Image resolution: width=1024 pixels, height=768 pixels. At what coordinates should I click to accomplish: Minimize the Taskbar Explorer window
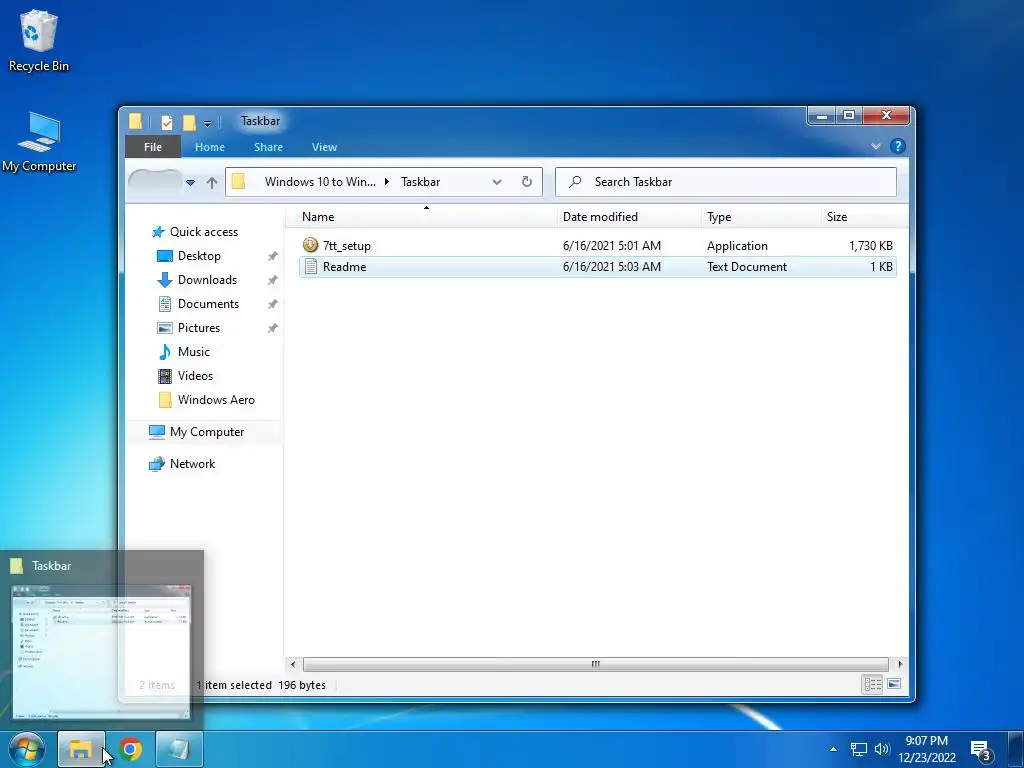822,116
